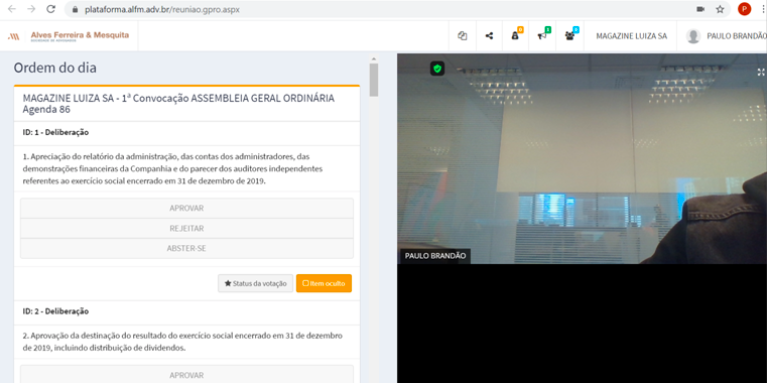Open the Chrome profile avatar menu
The image size is (767, 383).
[744, 9]
